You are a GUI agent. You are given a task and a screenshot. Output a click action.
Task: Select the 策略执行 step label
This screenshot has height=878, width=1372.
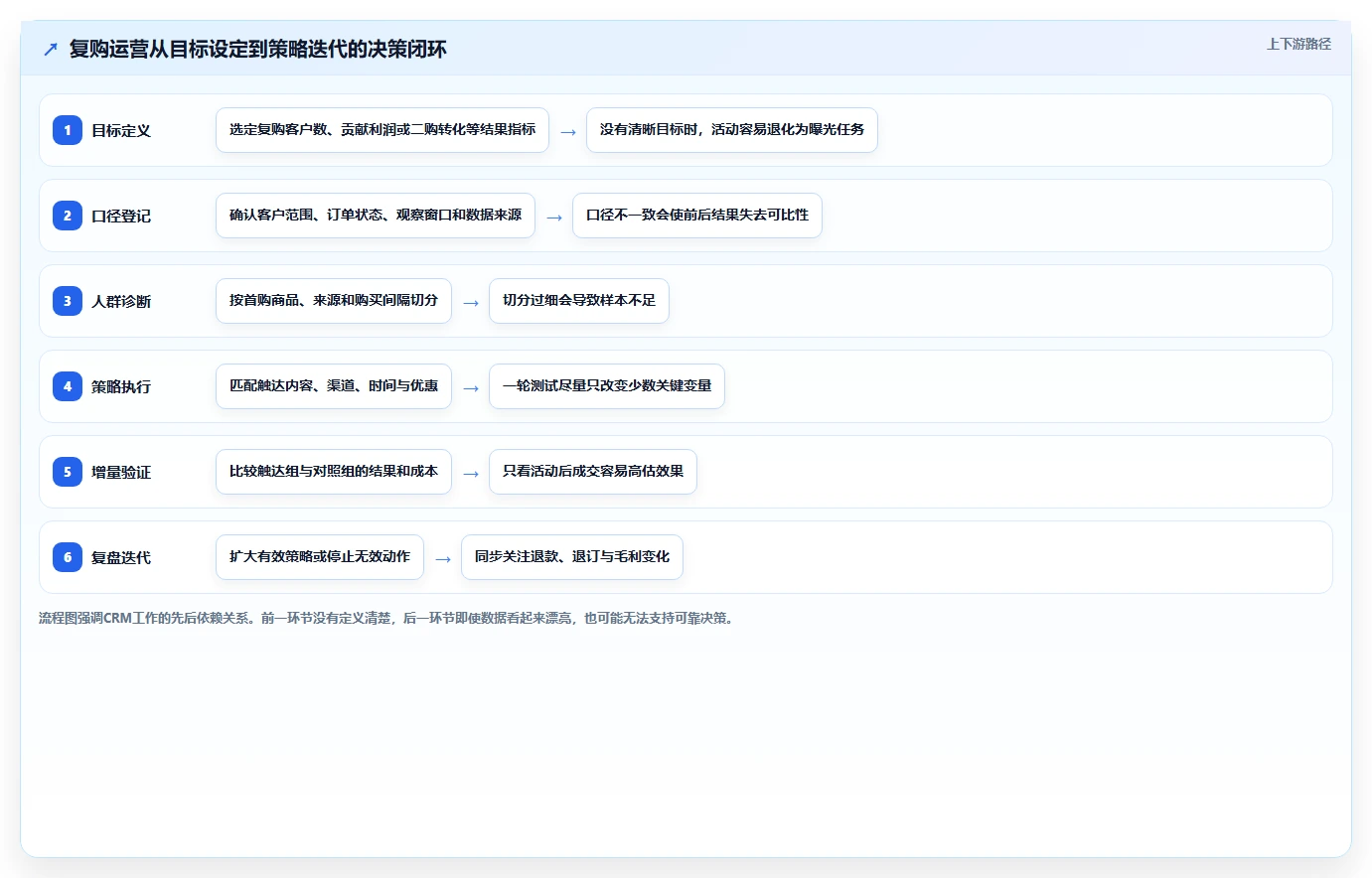pos(121,386)
